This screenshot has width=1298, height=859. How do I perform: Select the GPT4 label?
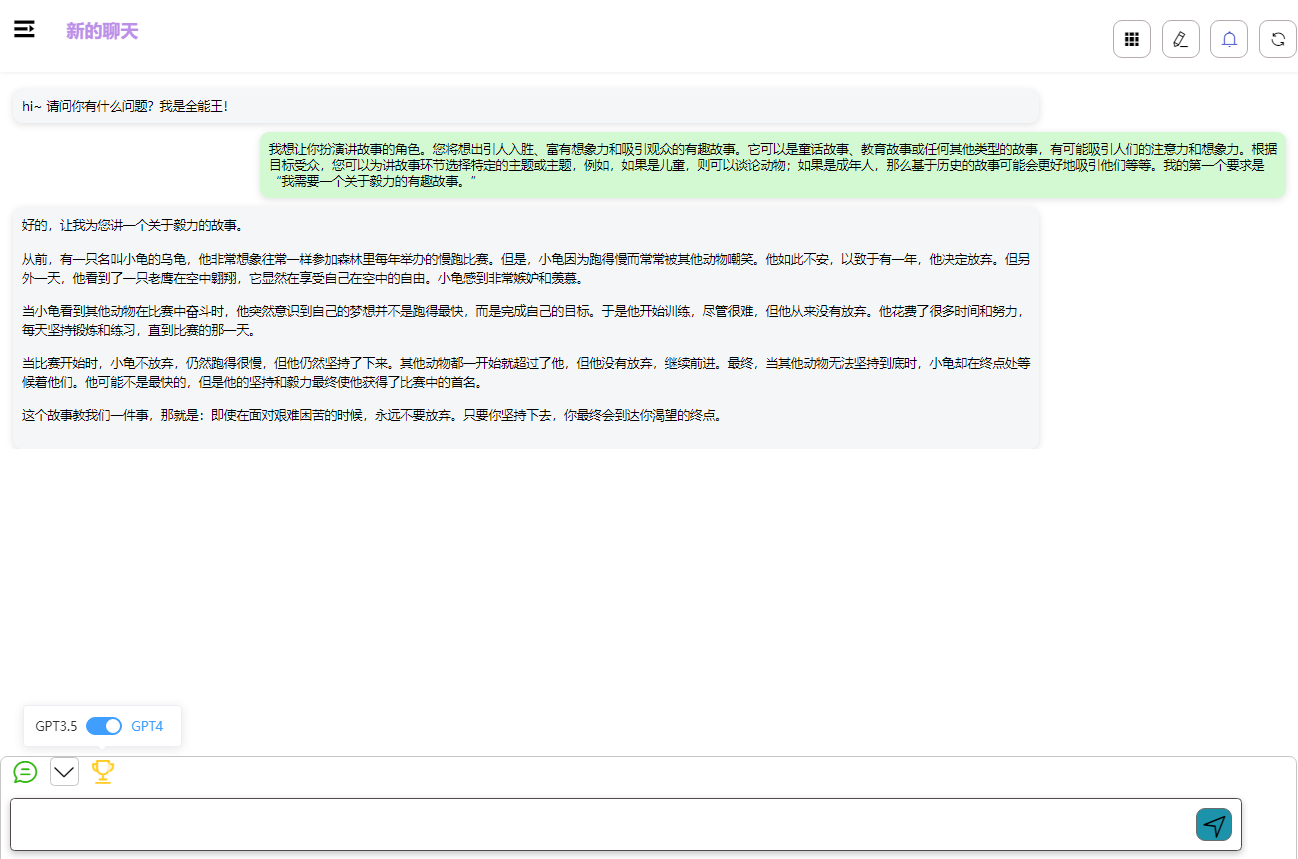[x=147, y=726]
